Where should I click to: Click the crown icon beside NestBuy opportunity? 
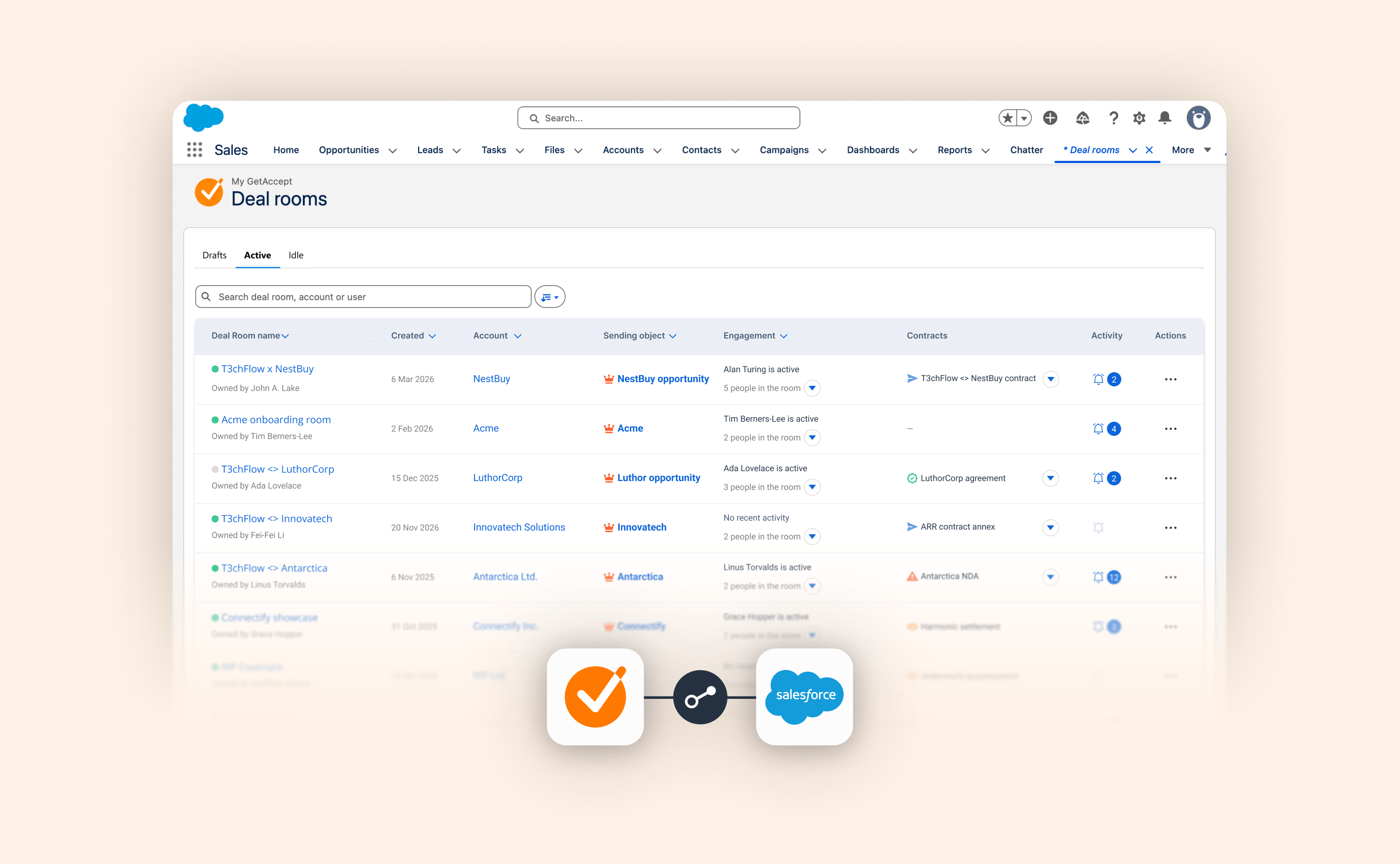[x=608, y=379]
